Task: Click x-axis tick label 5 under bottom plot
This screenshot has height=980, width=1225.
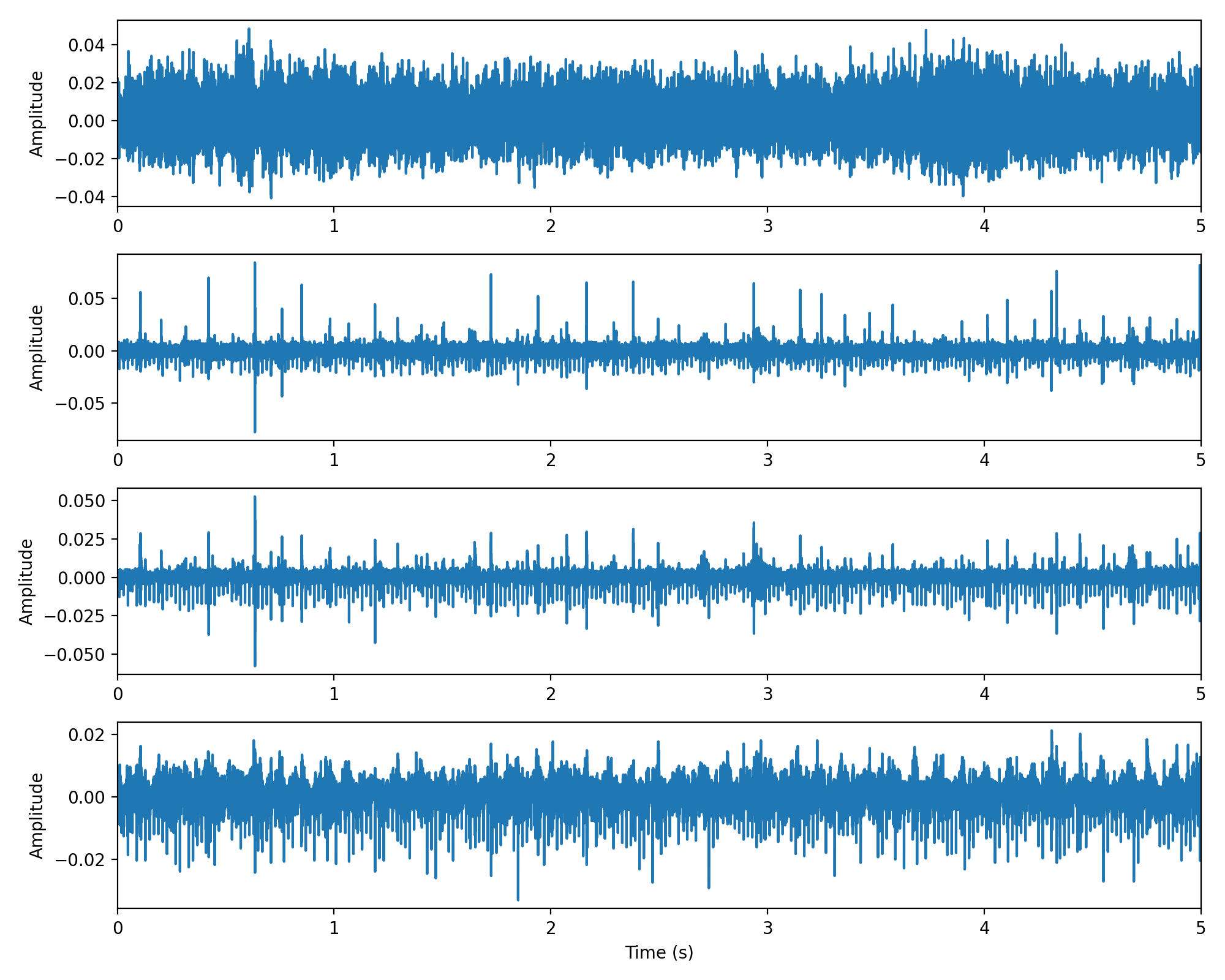Action: pos(1200,928)
